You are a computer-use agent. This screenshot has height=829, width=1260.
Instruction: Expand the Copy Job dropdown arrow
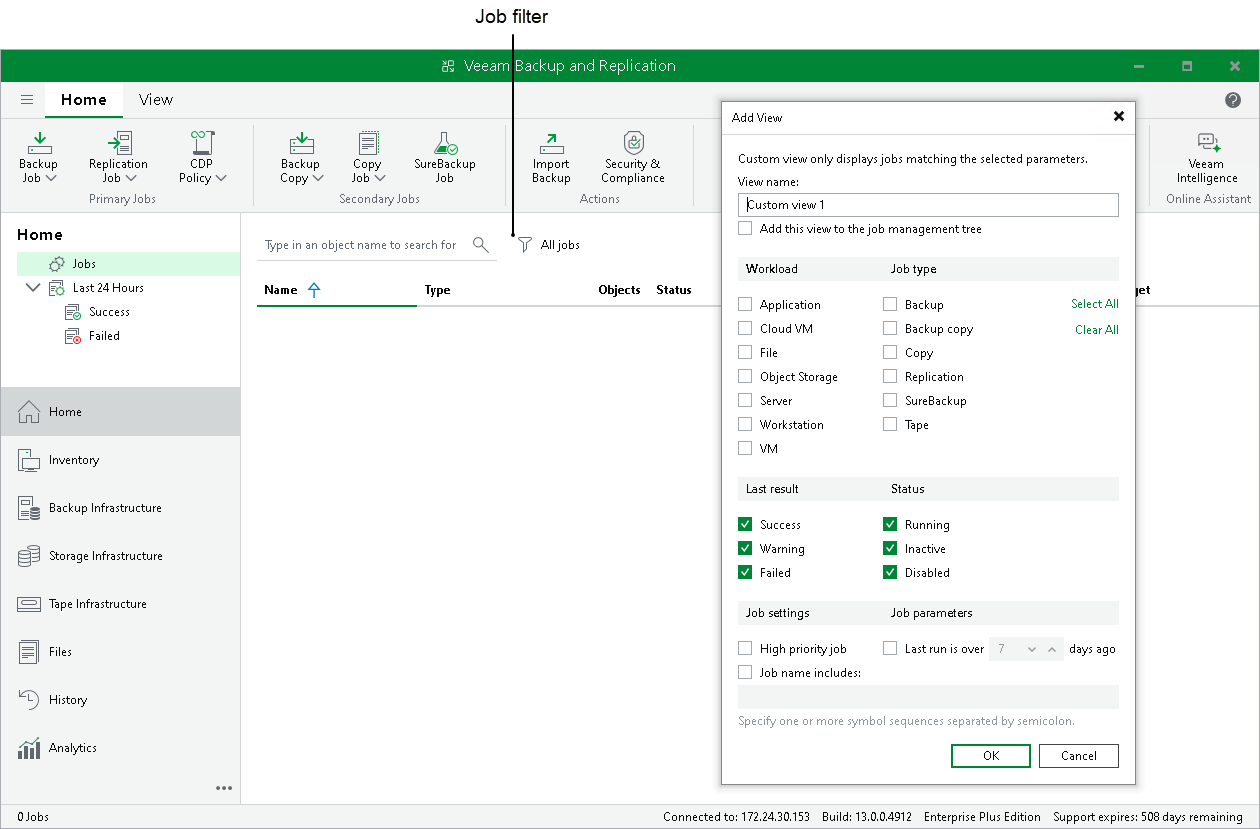click(380, 178)
